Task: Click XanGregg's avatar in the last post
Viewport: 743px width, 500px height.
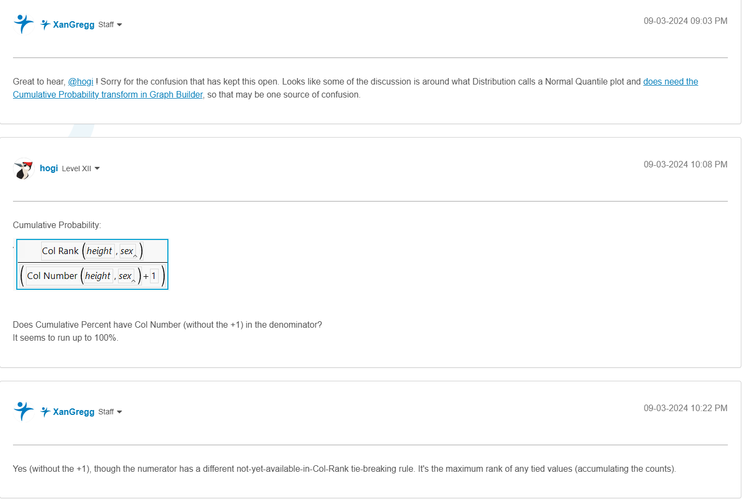Action: tap(24, 411)
